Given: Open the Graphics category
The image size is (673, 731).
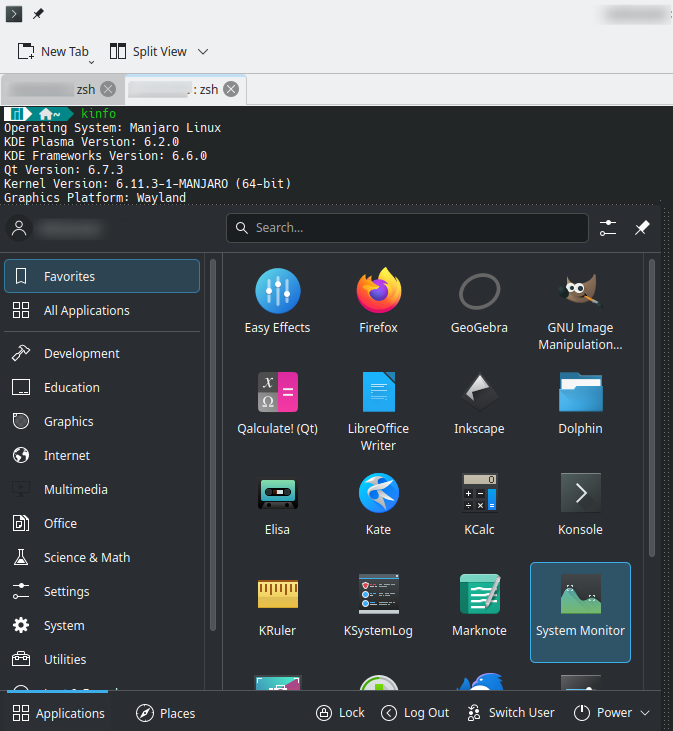Looking at the screenshot, I should [102, 421].
